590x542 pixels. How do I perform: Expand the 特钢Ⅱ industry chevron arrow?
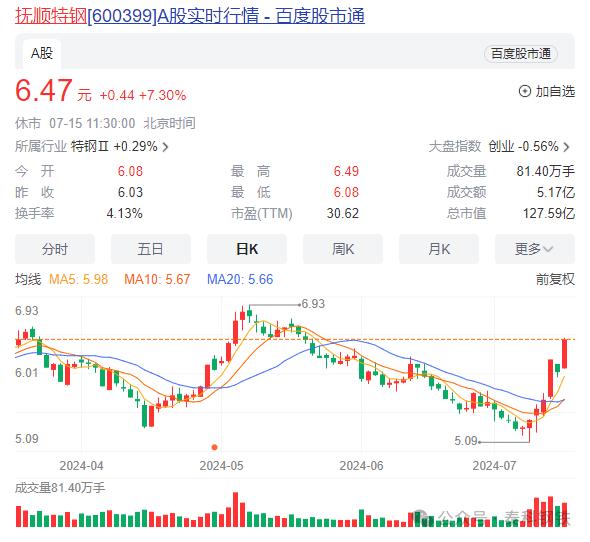click(x=165, y=147)
